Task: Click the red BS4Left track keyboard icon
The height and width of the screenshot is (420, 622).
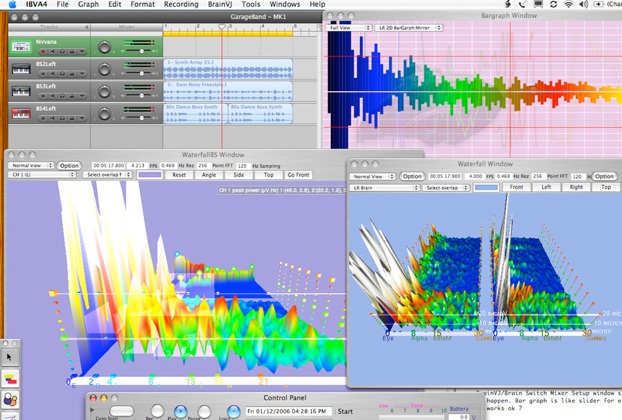Action: (x=21, y=113)
